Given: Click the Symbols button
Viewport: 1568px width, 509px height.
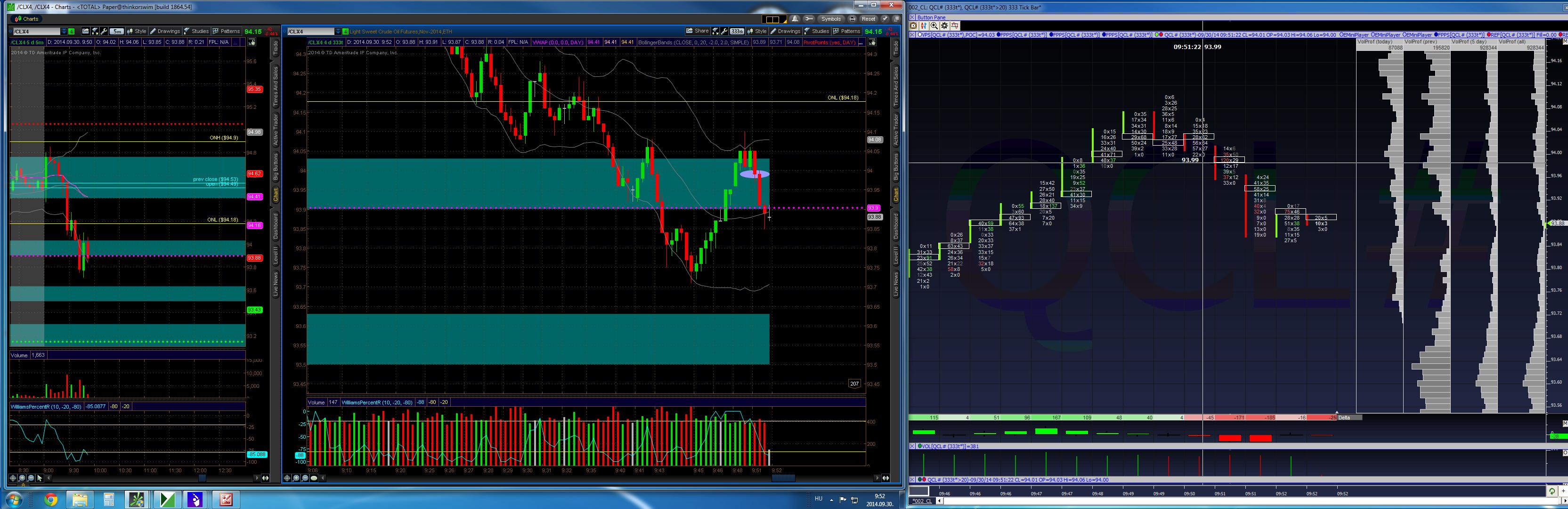Looking at the screenshot, I should (x=830, y=19).
